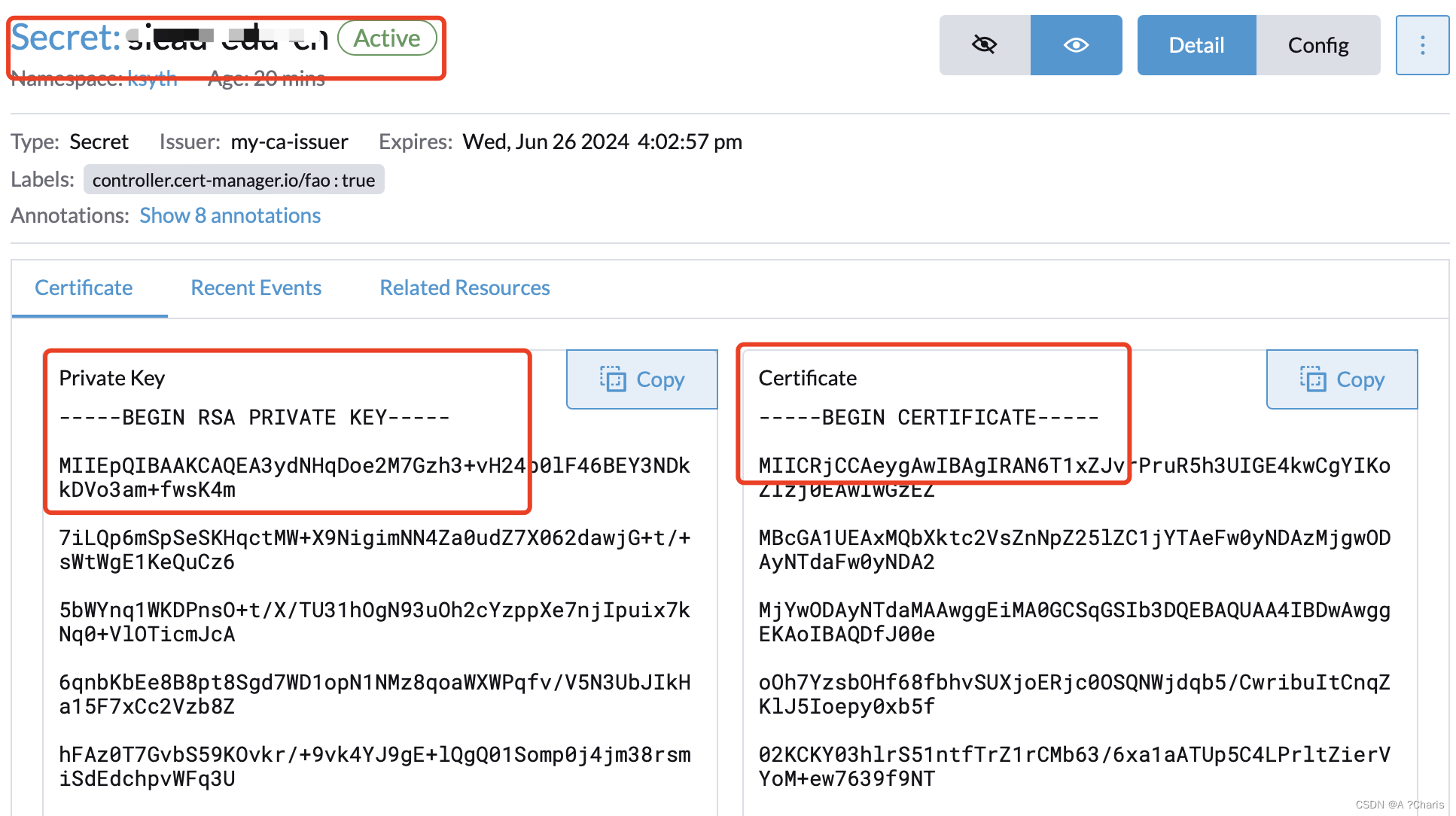Copy the Certificate to clipboard

[x=1341, y=379]
